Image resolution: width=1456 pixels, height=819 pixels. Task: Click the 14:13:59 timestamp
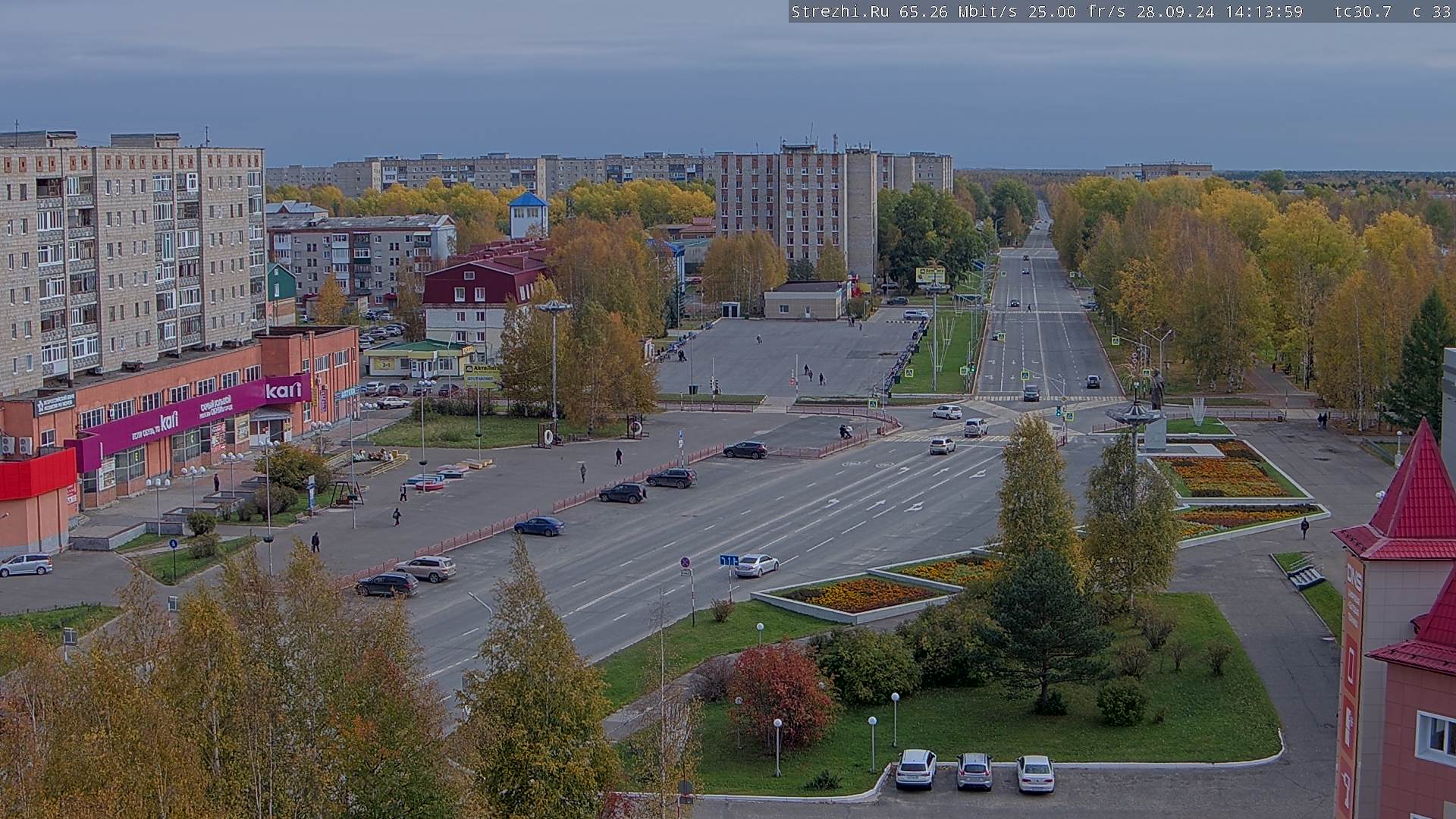pyautogui.click(x=1263, y=11)
